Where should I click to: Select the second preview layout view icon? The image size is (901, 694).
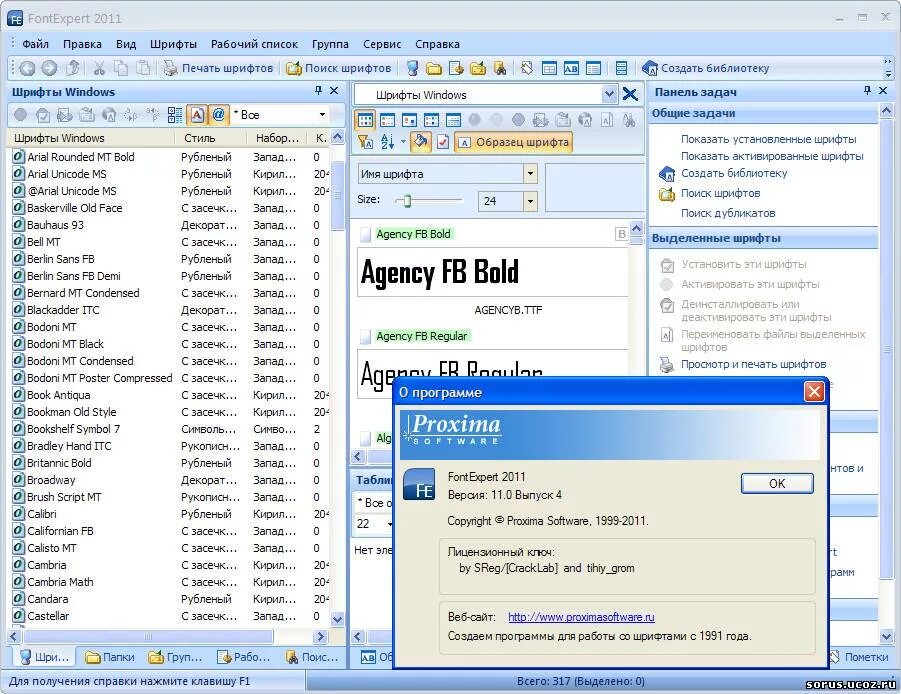[387, 120]
